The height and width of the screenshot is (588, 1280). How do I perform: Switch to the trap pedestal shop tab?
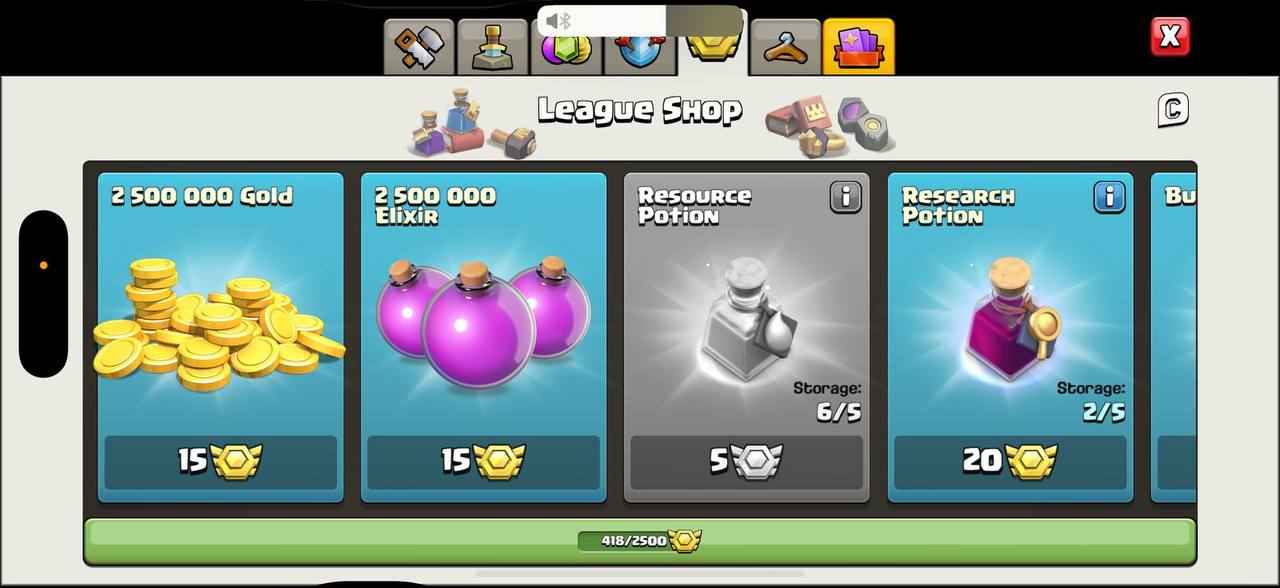493,47
